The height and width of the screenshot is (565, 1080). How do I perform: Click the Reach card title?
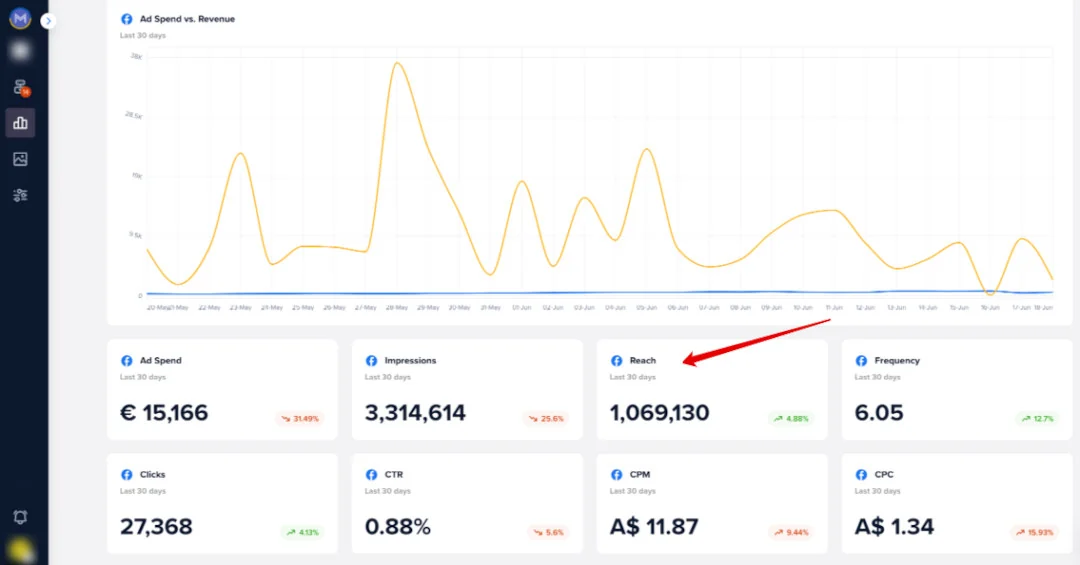click(x=643, y=360)
